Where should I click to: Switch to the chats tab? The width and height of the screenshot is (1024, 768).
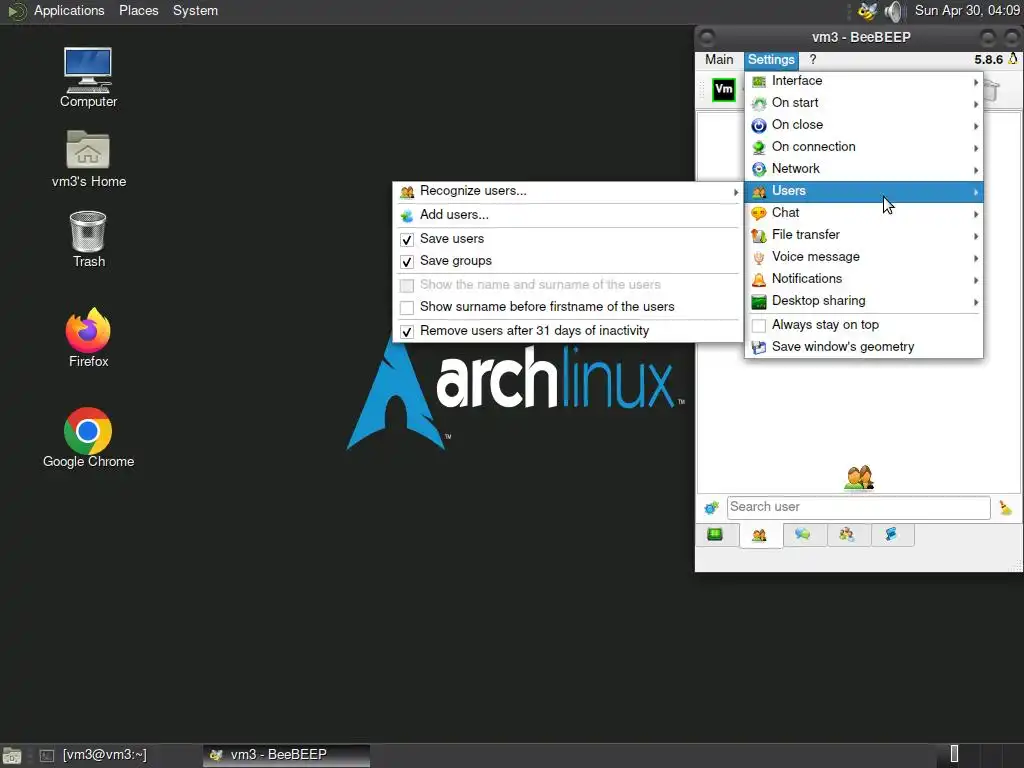click(803, 535)
